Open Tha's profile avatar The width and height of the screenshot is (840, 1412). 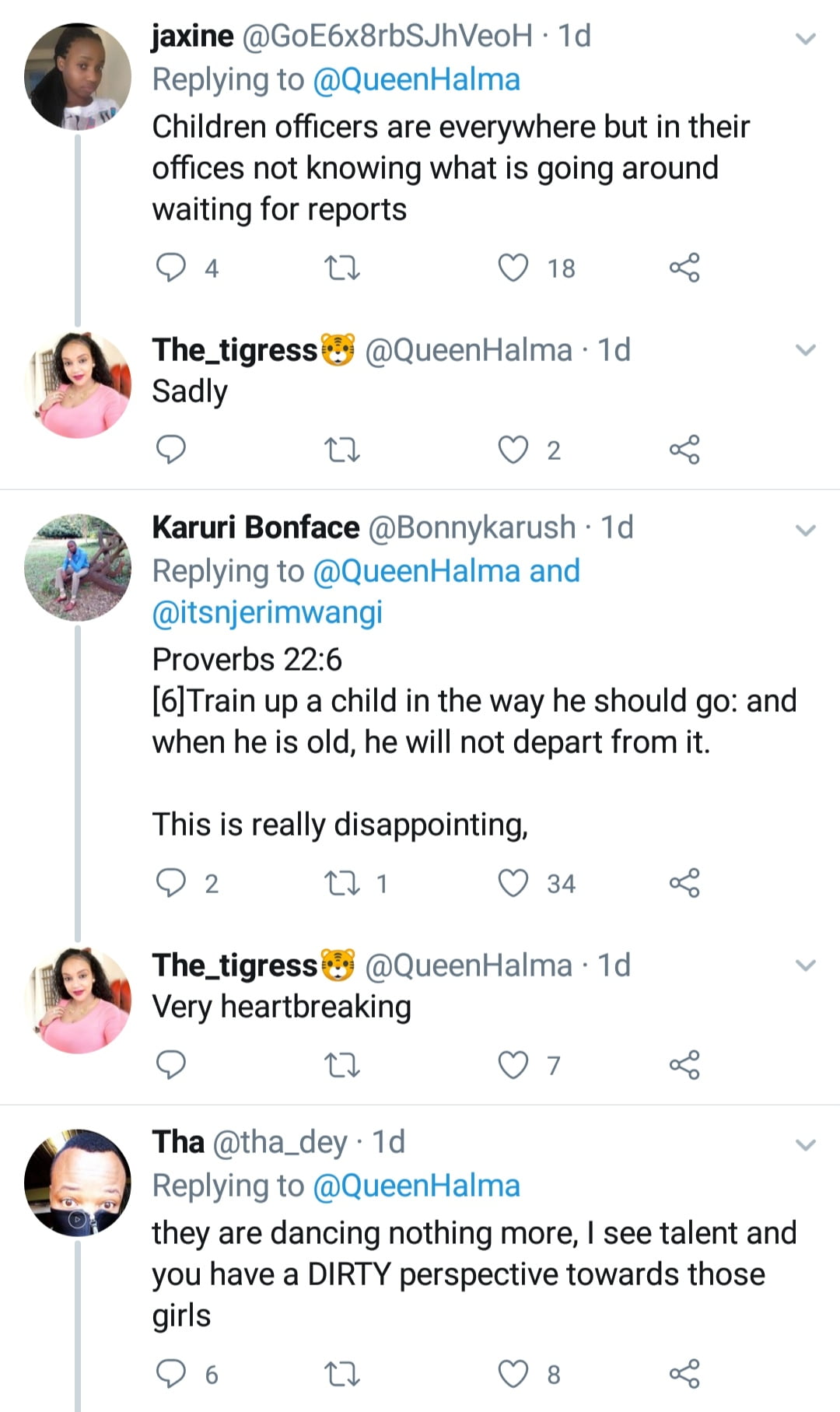[x=78, y=1183]
